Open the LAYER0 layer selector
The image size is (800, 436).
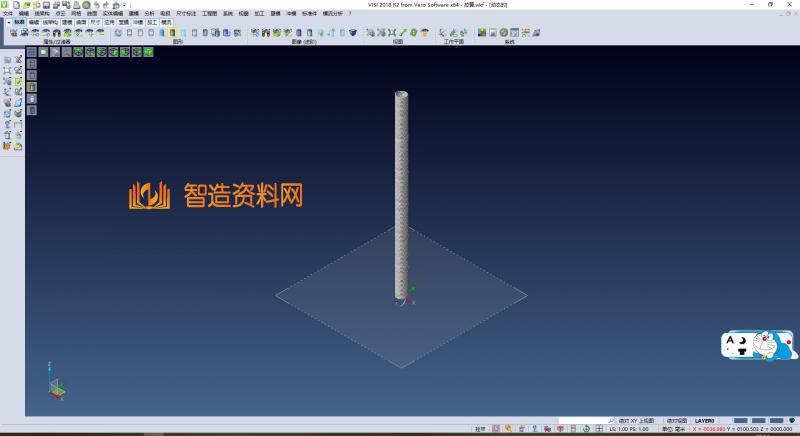coord(704,421)
